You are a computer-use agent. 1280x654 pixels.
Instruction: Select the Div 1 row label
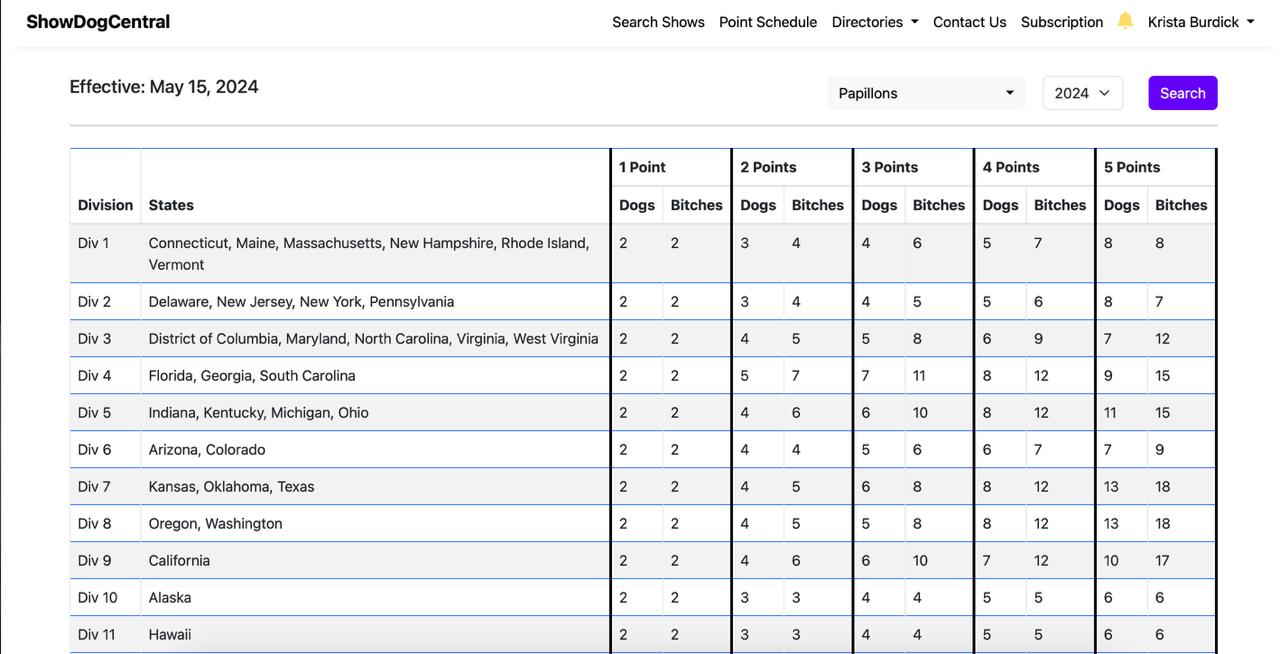click(x=94, y=243)
